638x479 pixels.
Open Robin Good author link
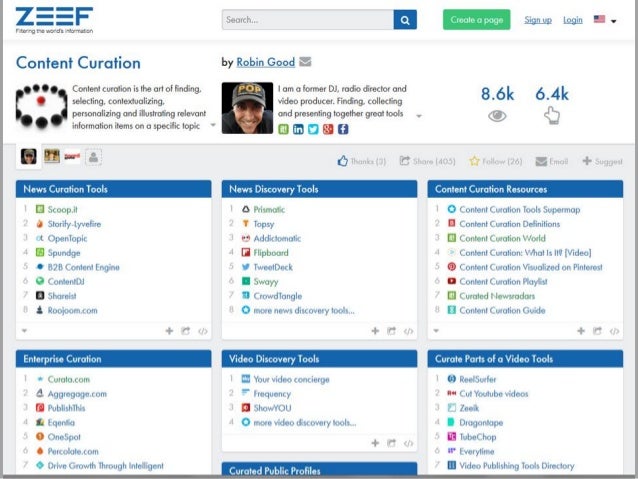[x=266, y=62]
